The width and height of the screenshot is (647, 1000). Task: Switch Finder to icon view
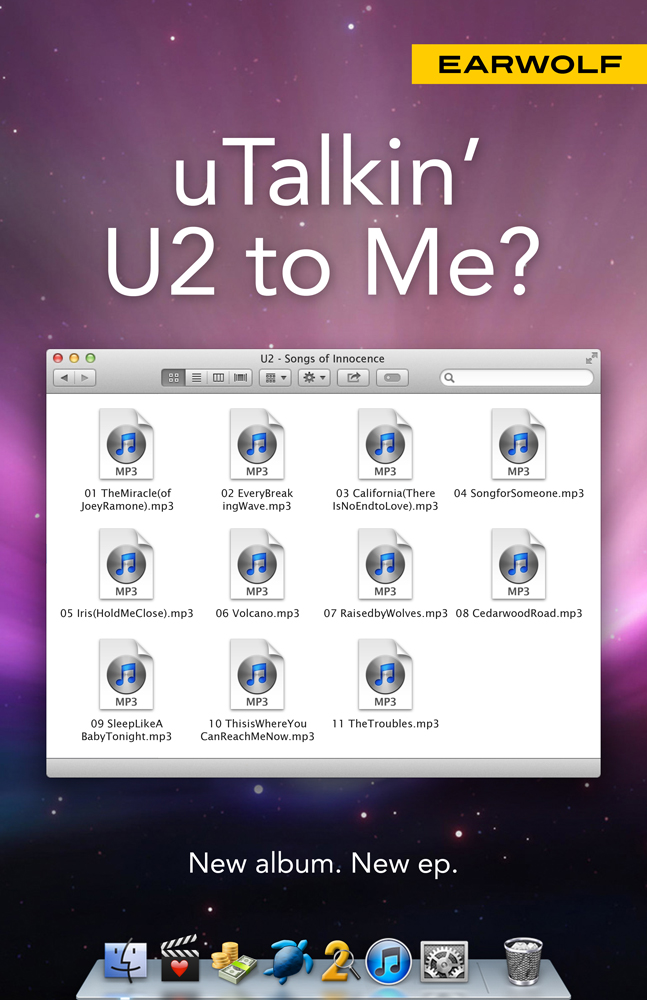click(x=174, y=378)
